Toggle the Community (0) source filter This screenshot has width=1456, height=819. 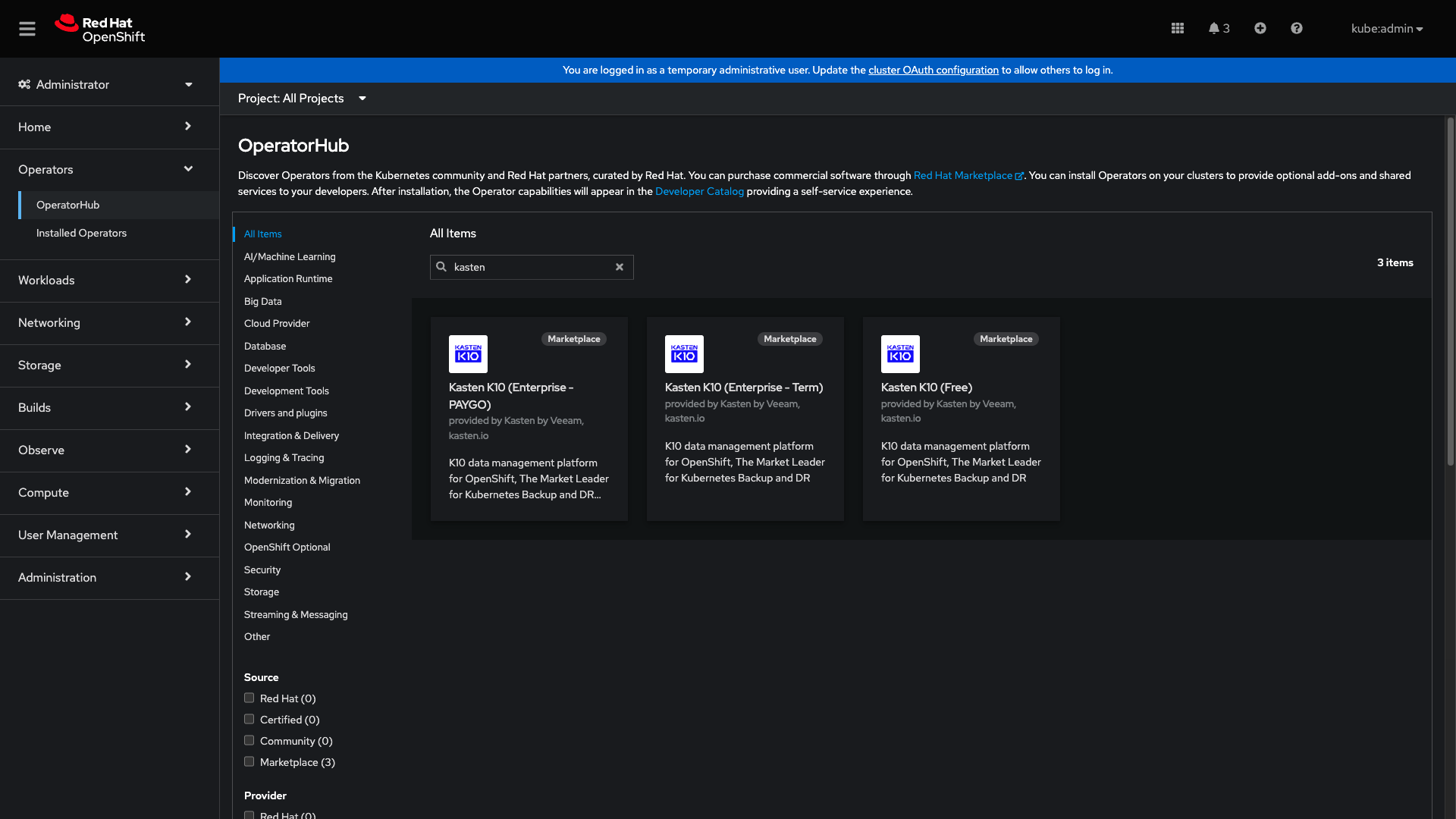tap(249, 739)
